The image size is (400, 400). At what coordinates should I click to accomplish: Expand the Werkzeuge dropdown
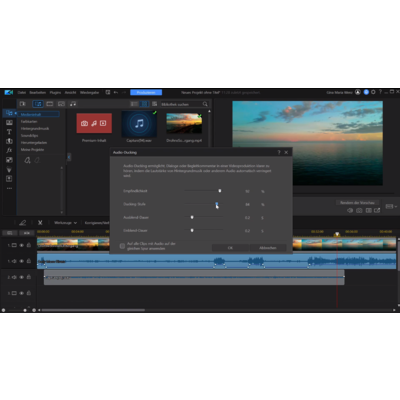65,222
